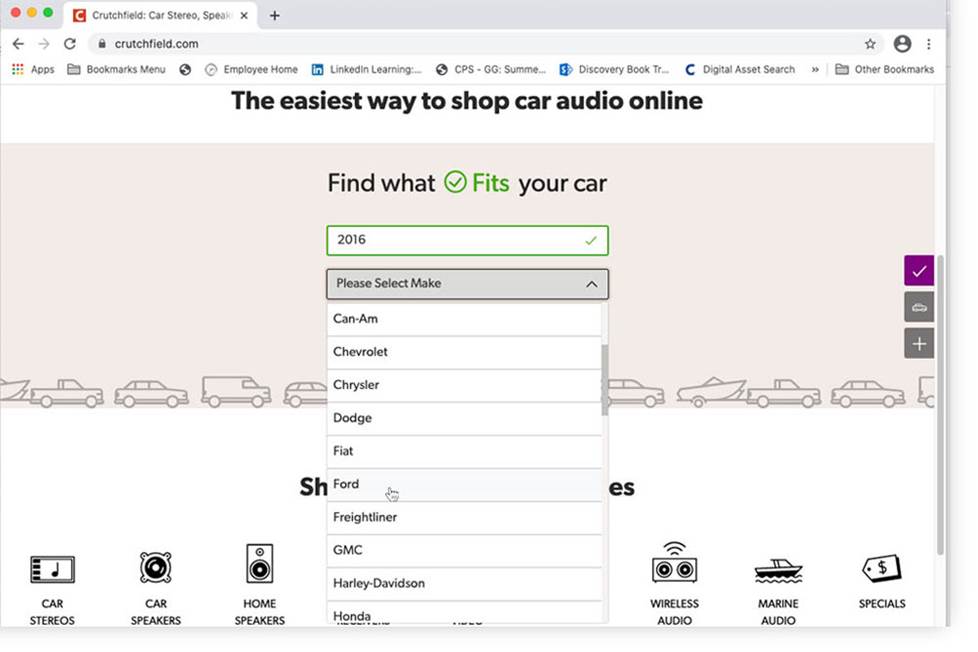Open the Discovery Book bookmark

click(614, 69)
